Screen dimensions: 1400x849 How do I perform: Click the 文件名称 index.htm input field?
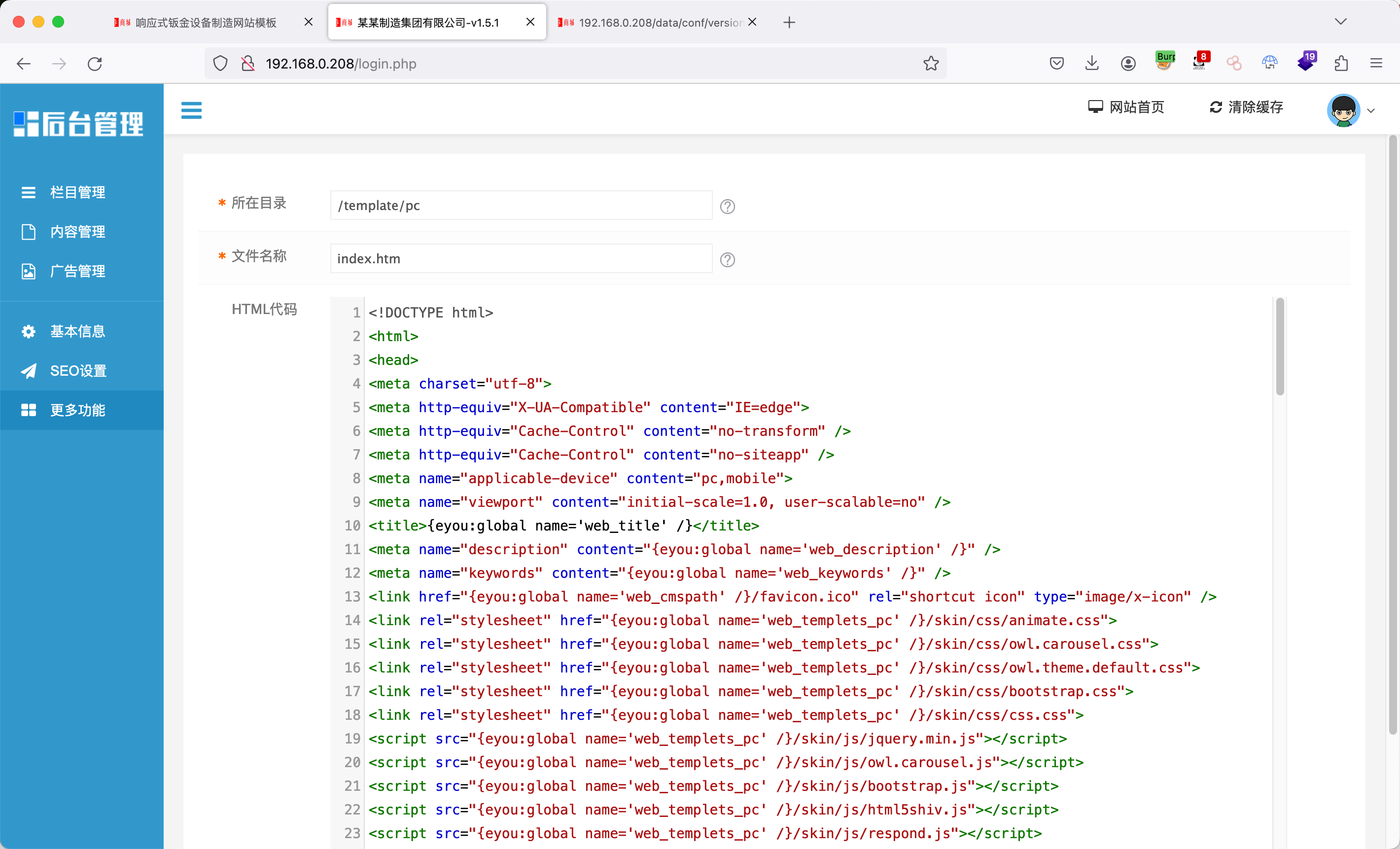(521, 258)
